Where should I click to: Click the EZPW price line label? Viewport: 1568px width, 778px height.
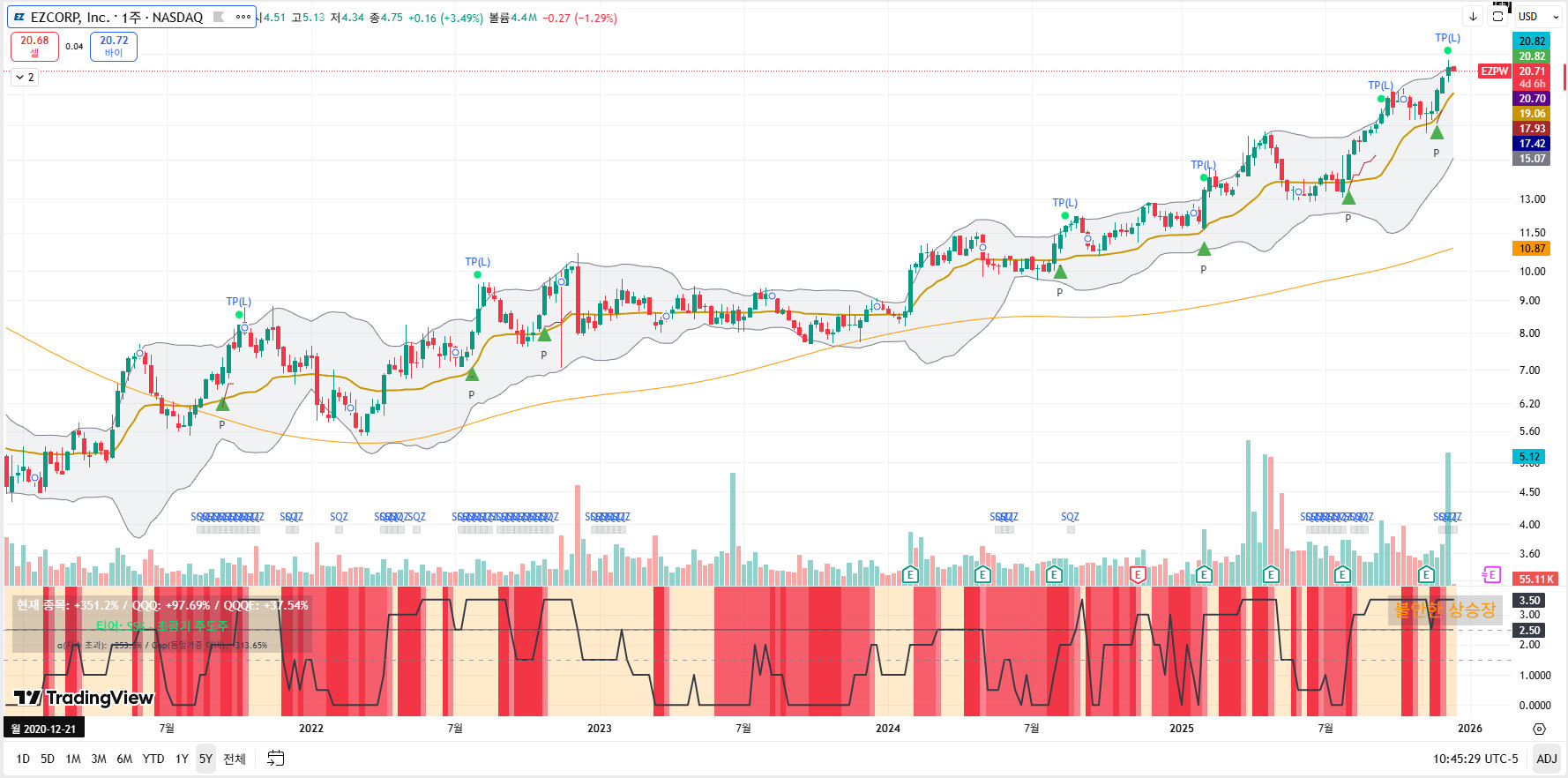click(x=1495, y=71)
